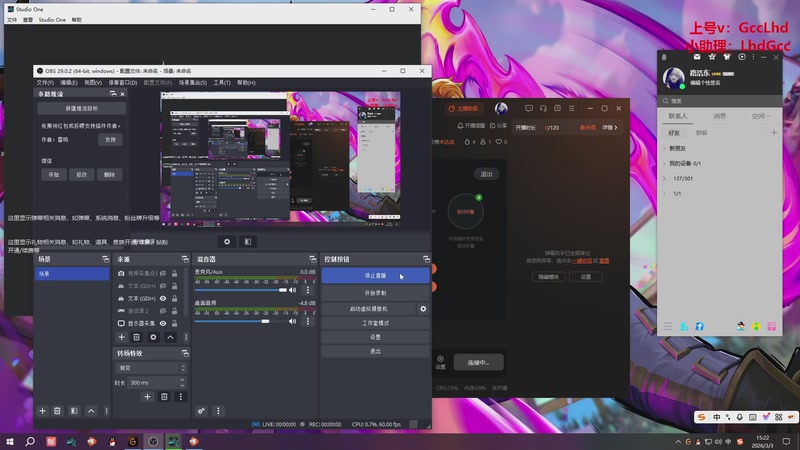Click Stop Streaming button in OBS
This screenshot has width=800, height=450.
click(376, 276)
